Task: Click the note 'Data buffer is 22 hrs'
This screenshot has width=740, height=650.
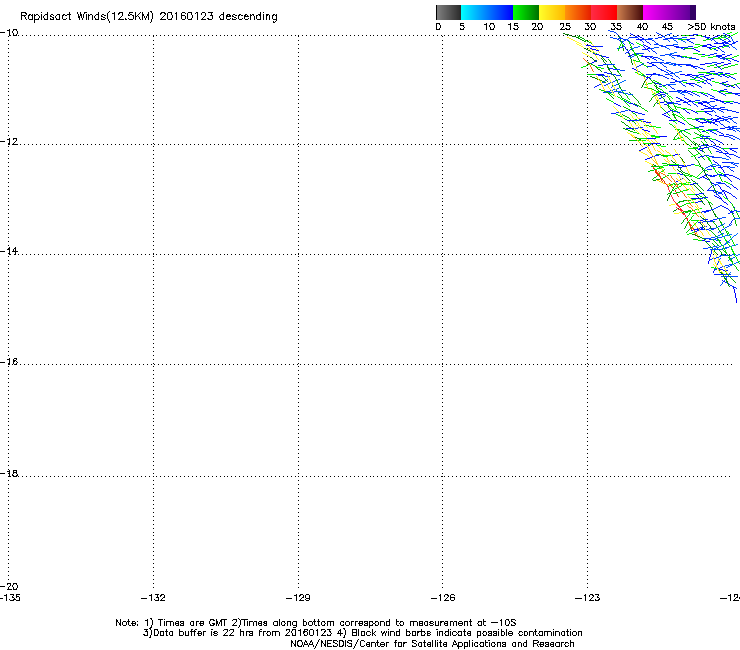Action: 204,633
